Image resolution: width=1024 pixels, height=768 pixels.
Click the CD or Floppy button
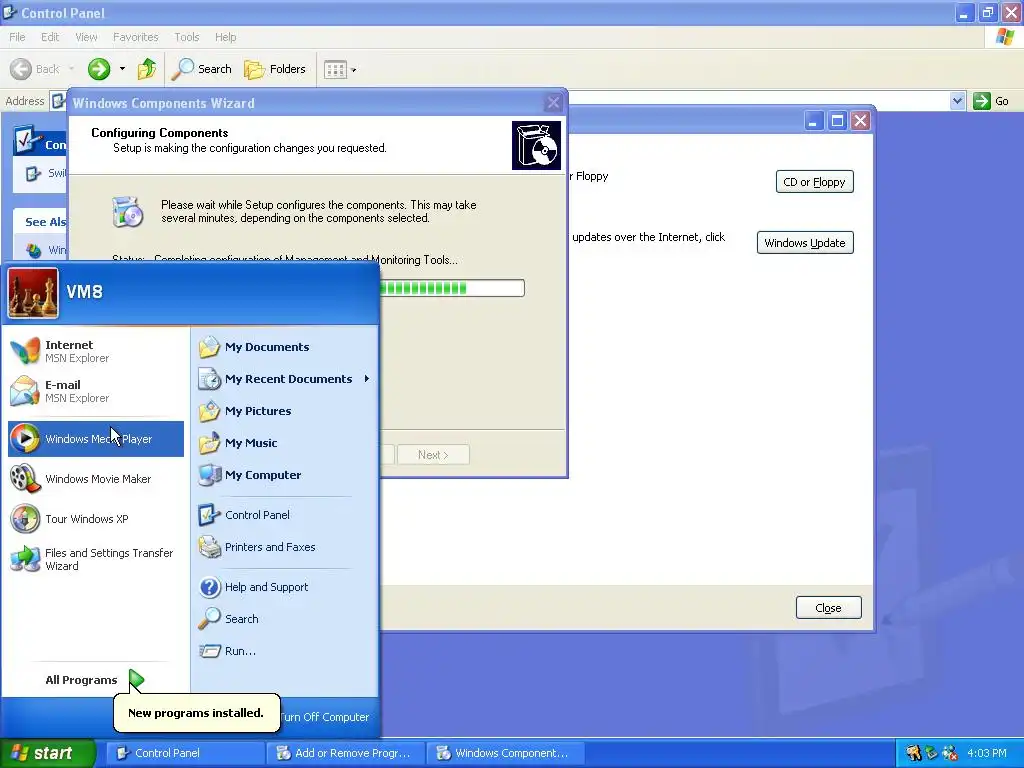(x=814, y=182)
